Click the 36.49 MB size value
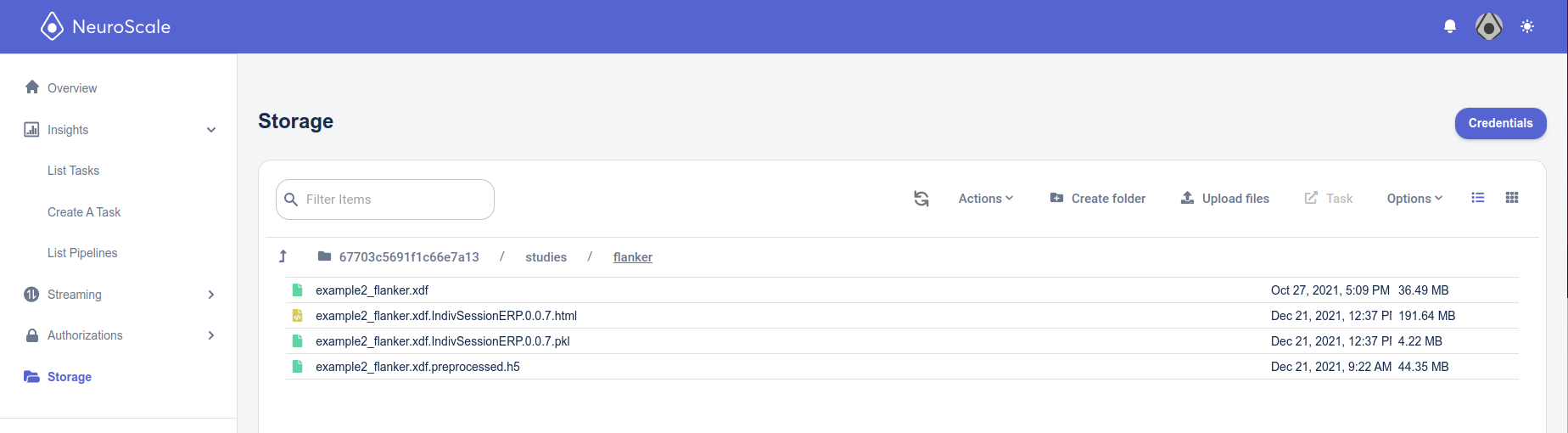Viewport: 1568px width, 433px height. coord(1424,290)
